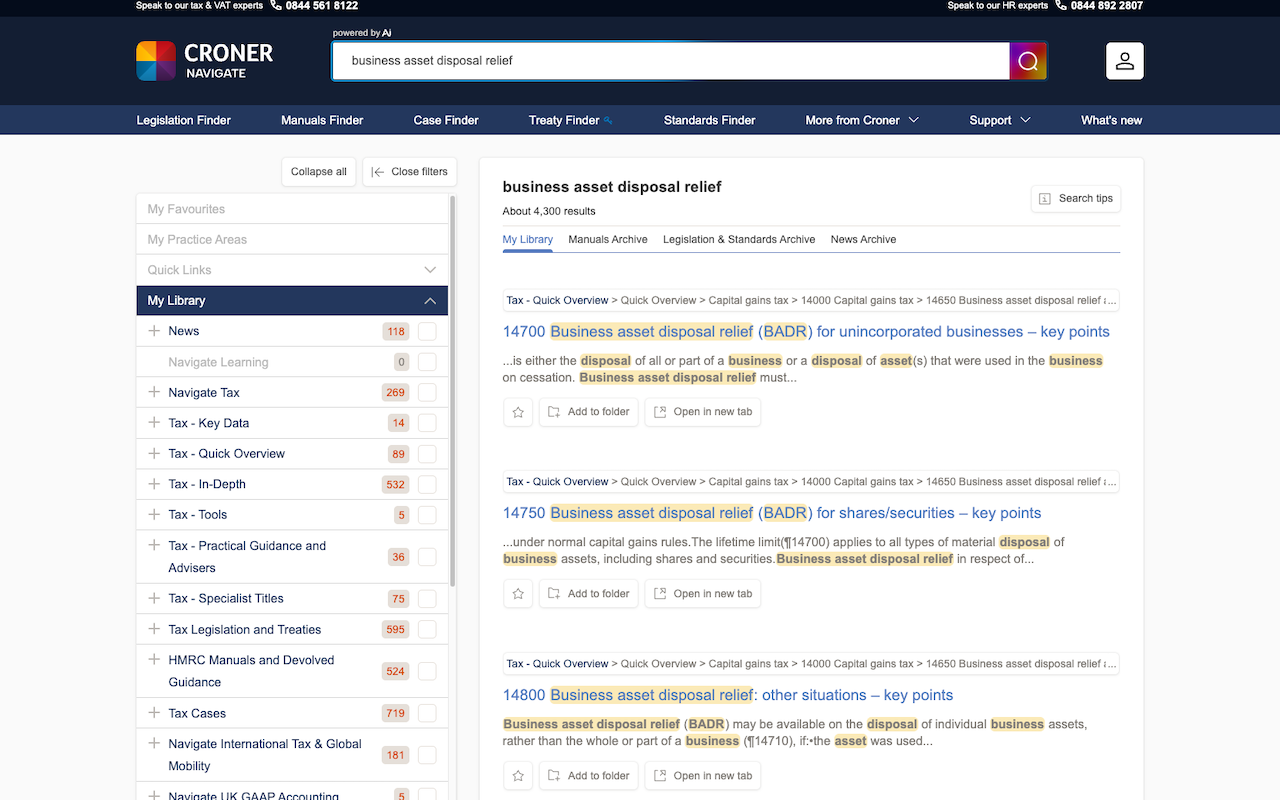The height and width of the screenshot is (800, 1280).
Task: Click the Treaty Finder key icon
Action: click(x=608, y=120)
